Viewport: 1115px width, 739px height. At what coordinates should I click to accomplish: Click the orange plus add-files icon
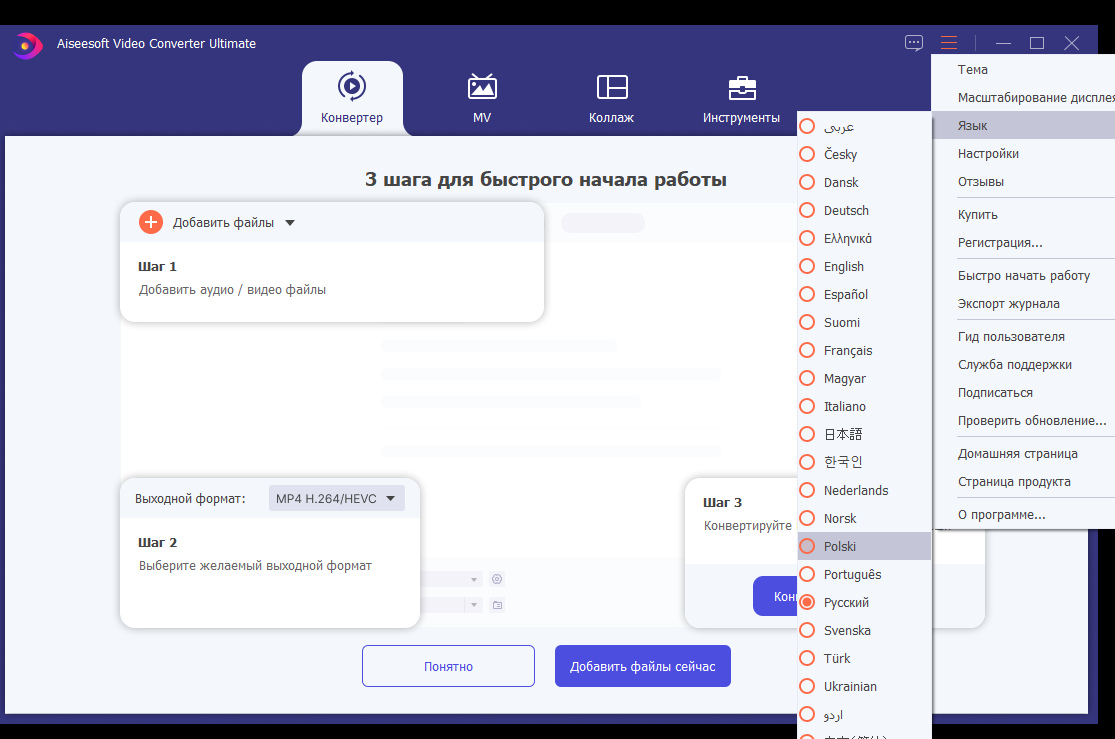click(x=151, y=223)
